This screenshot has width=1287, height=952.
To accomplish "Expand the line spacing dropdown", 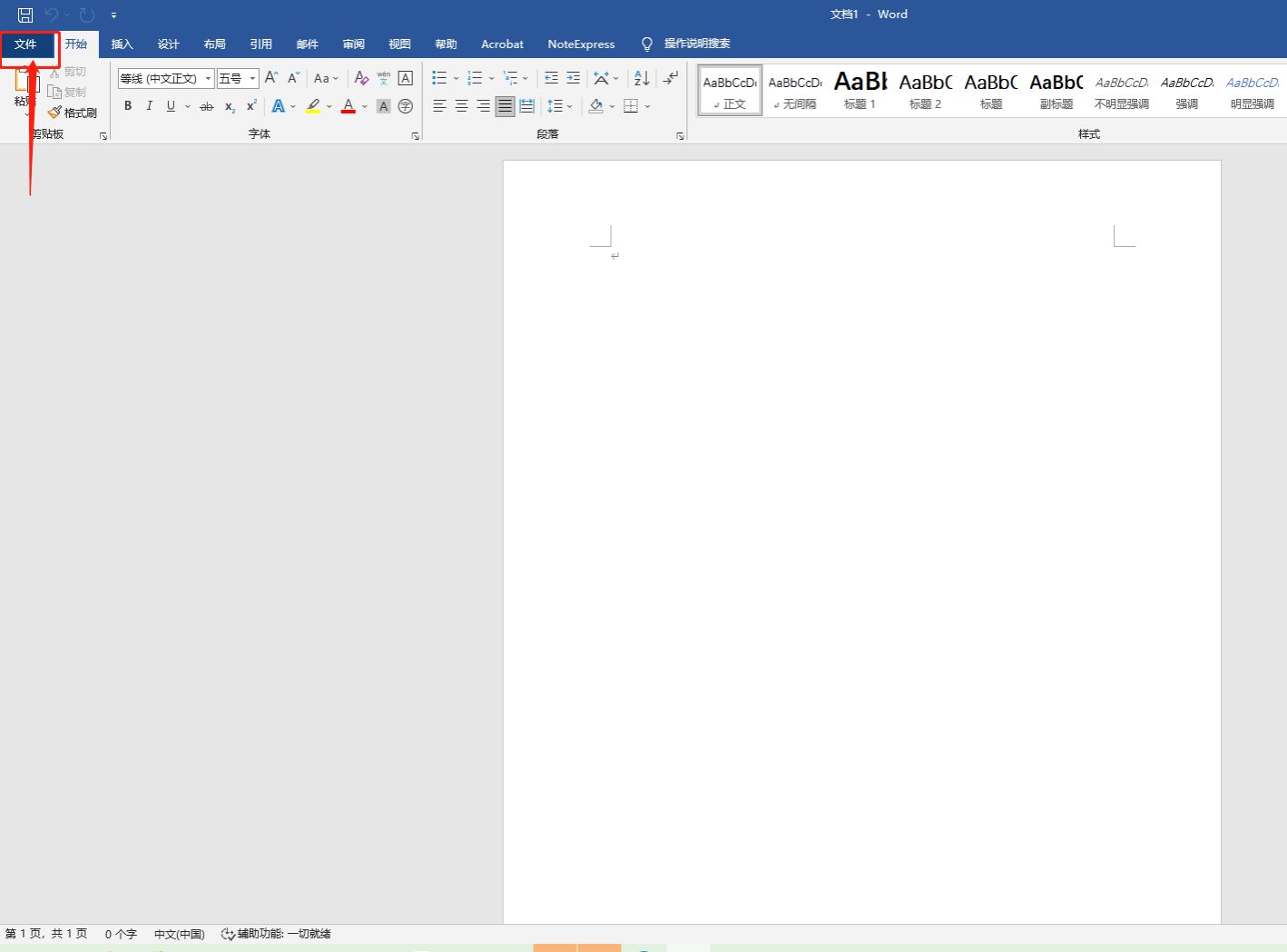I will (570, 106).
